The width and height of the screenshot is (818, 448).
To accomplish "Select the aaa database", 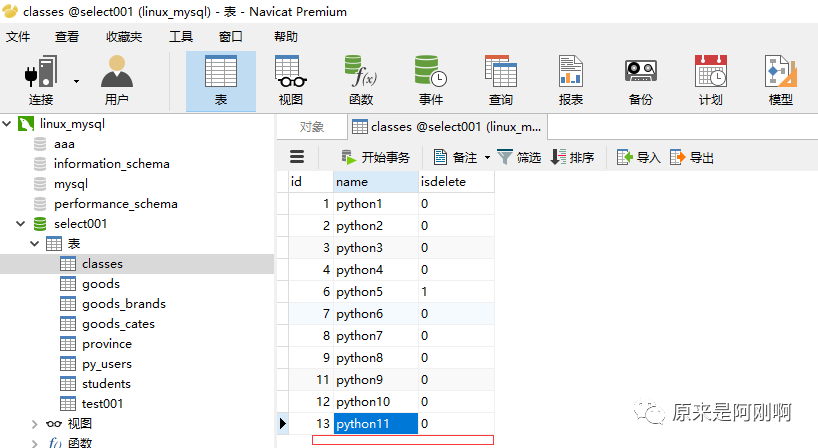I will coord(64,143).
